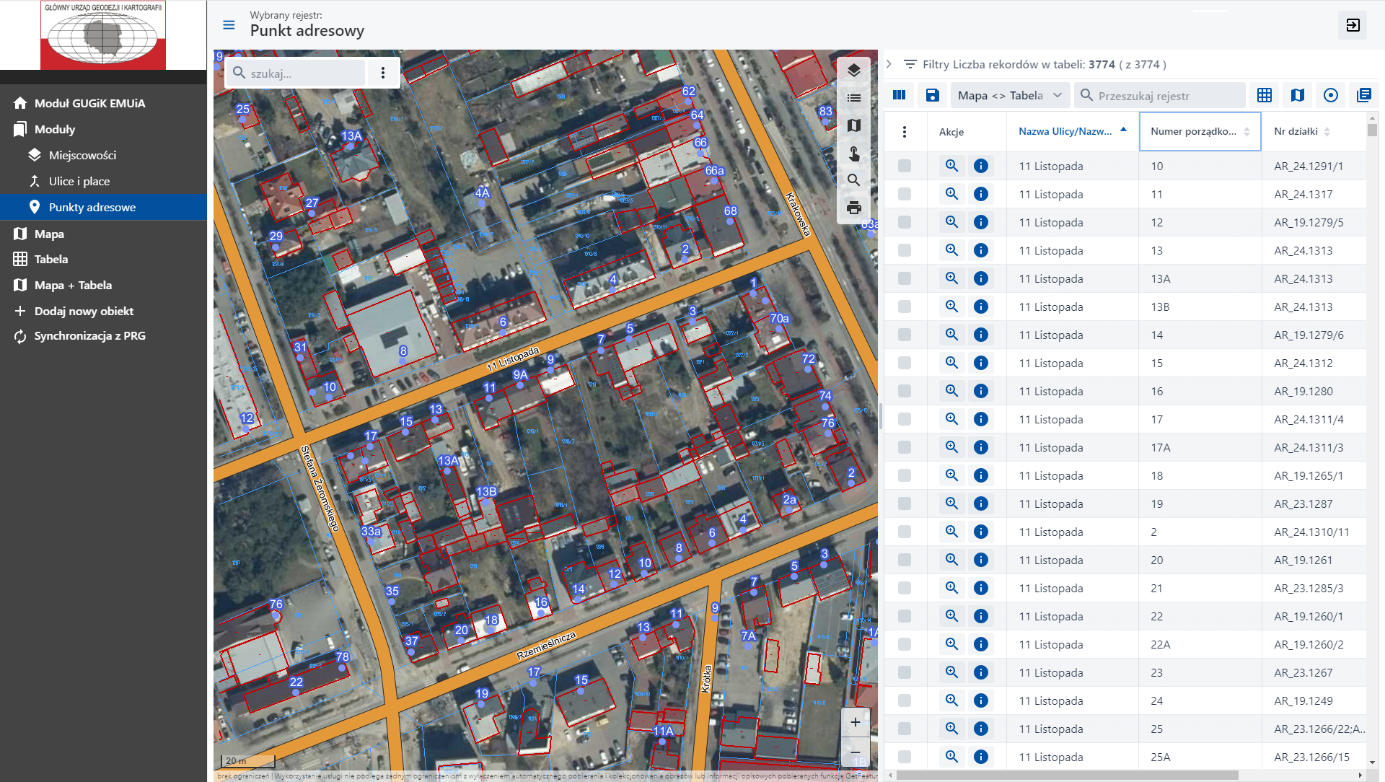The width and height of the screenshot is (1385, 782).
Task: Click the column layout icon in table toolbar
Action: (899, 95)
